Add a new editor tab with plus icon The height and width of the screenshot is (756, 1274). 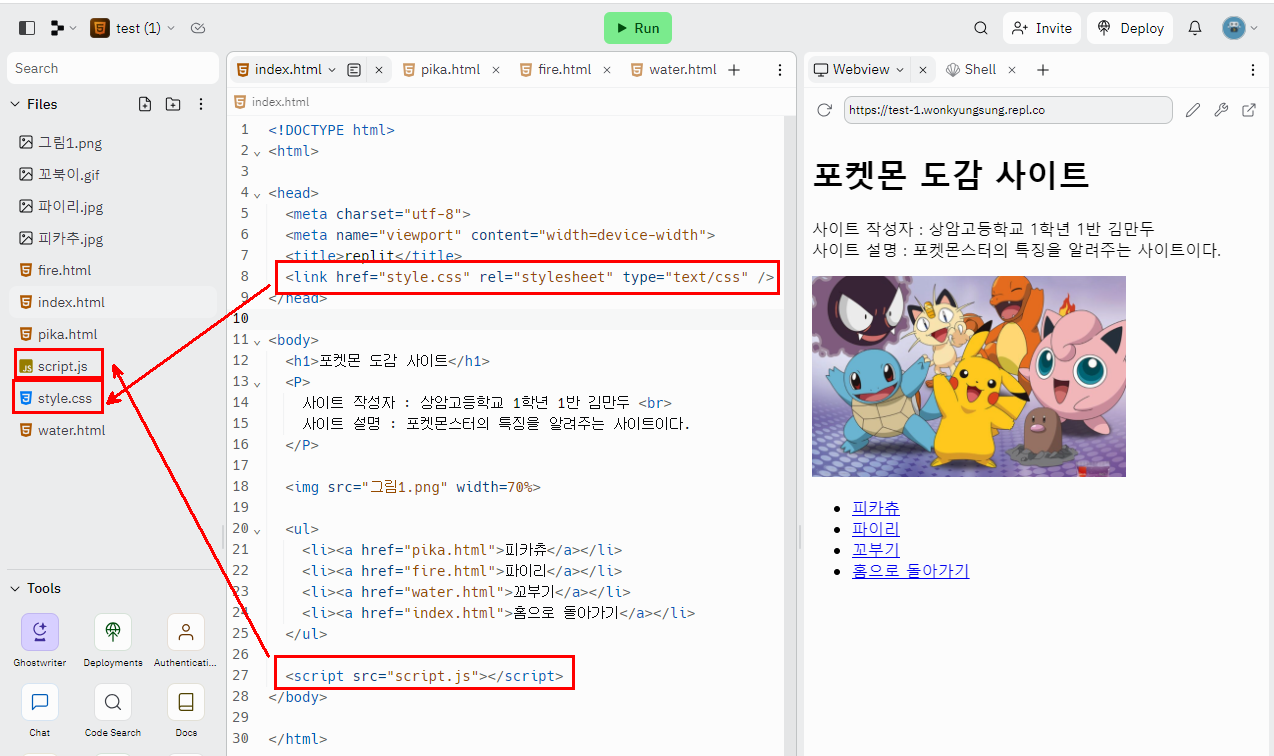734,70
